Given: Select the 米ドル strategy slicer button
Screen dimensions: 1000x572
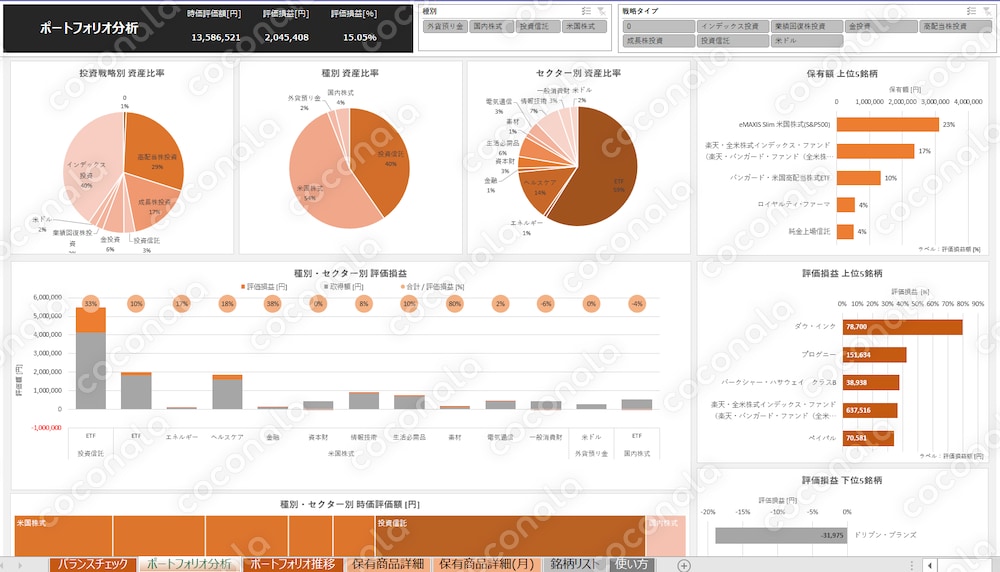Looking at the screenshot, I should tap(807, 40).
